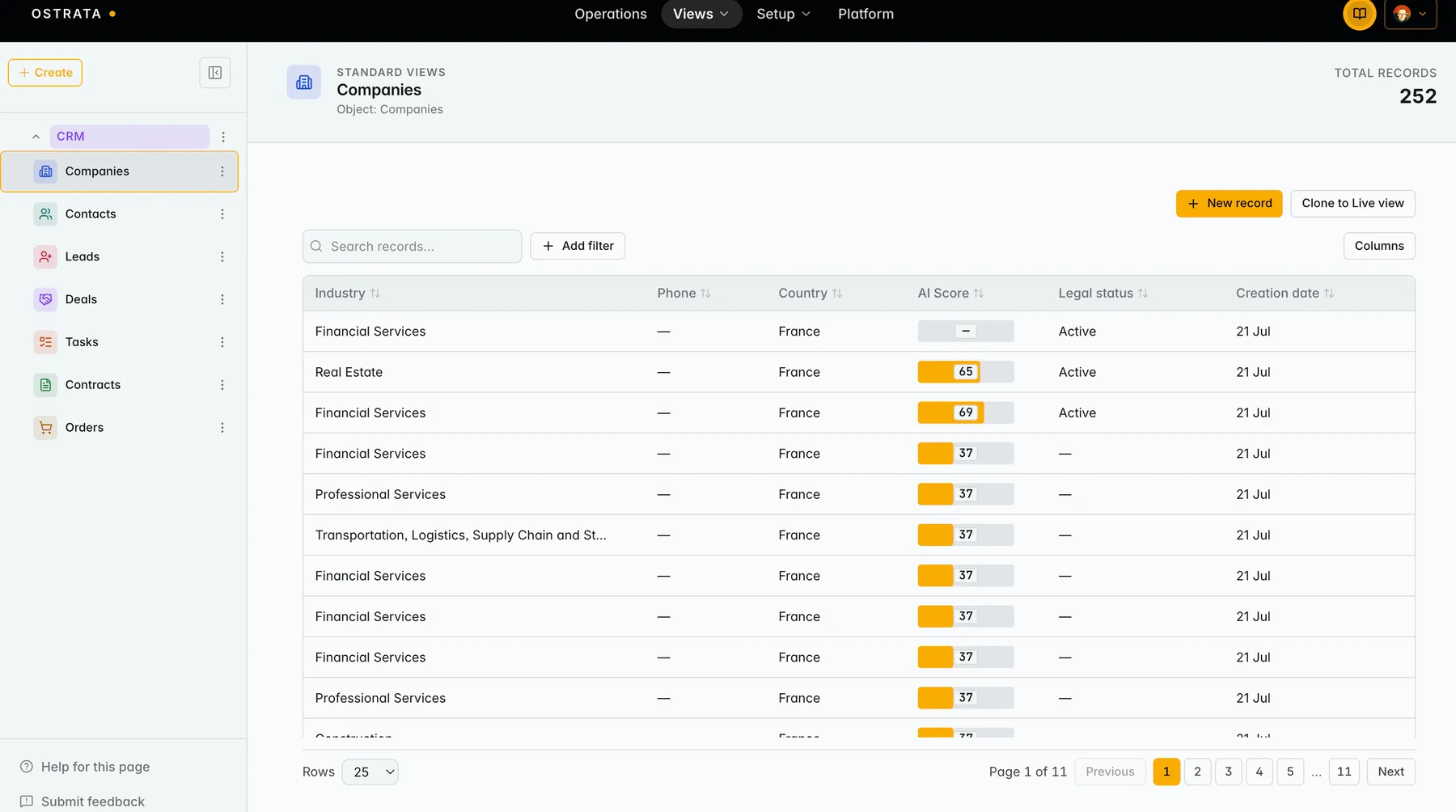Click the empty AI Score bar with dash
The height and width of the screenshot is (812, 1456).
[966, 332]
